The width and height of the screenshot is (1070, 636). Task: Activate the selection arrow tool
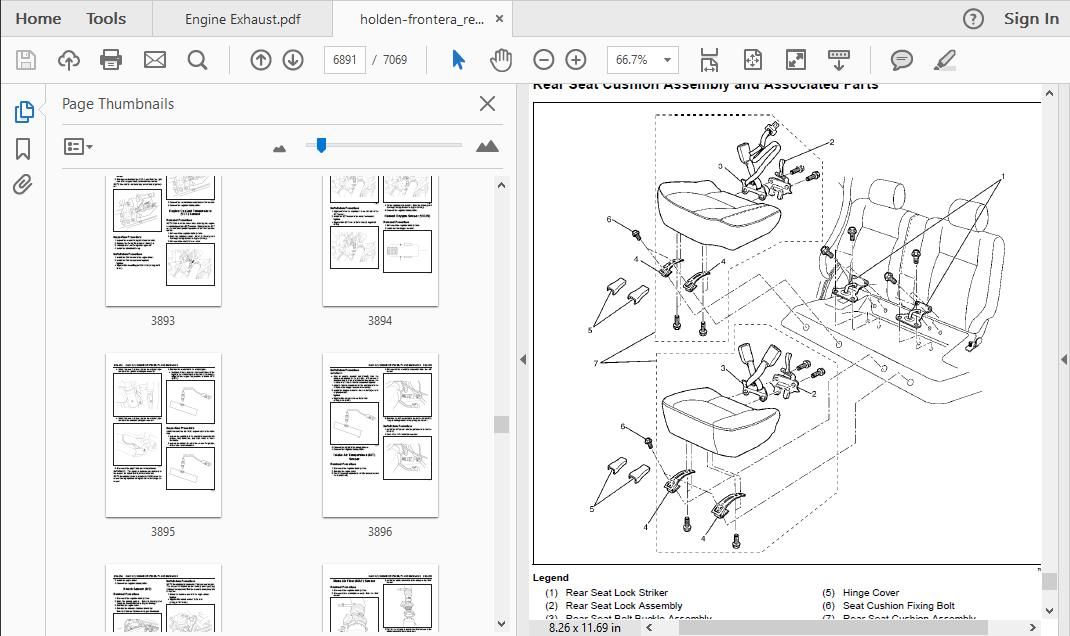click(458, 60)
